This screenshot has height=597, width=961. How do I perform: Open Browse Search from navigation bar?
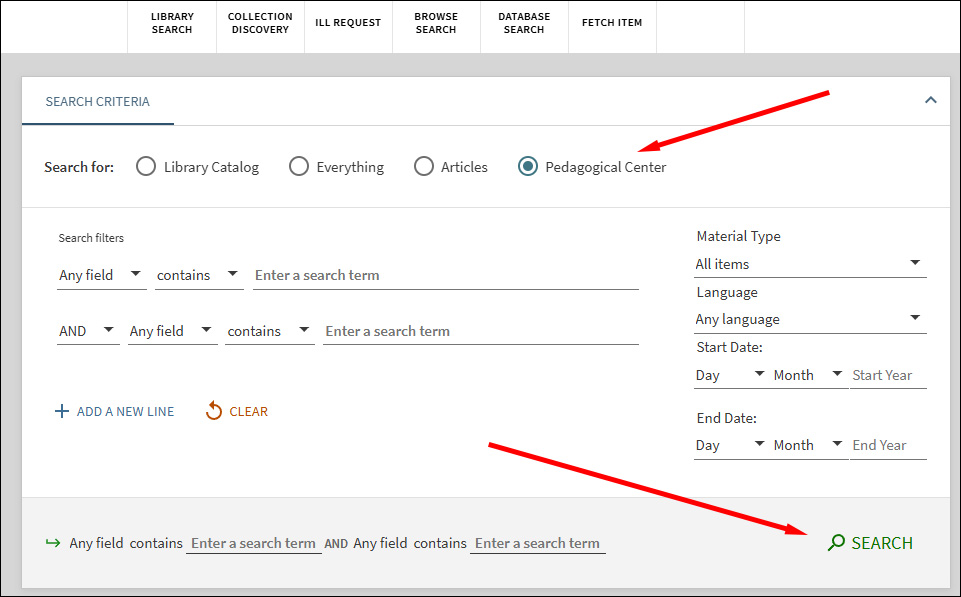click(x=436, y=23)
